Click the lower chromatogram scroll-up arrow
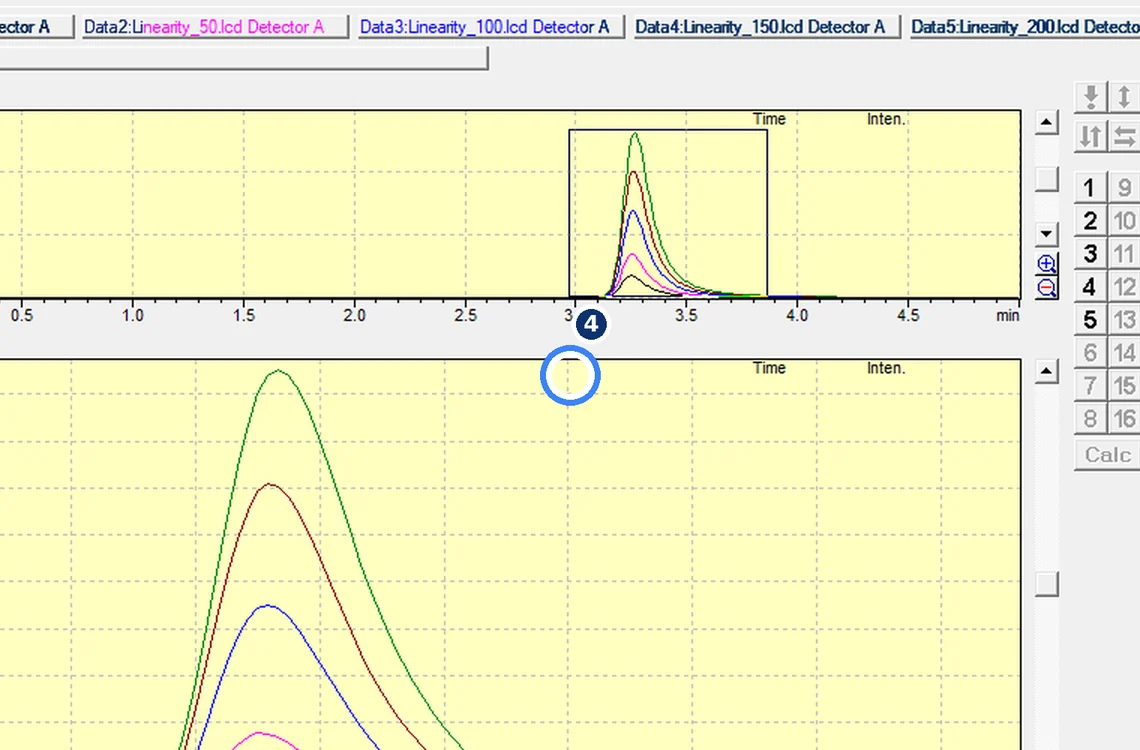Image resolution: width=1140 pixels, height=750 pixels. [1046, 371]
